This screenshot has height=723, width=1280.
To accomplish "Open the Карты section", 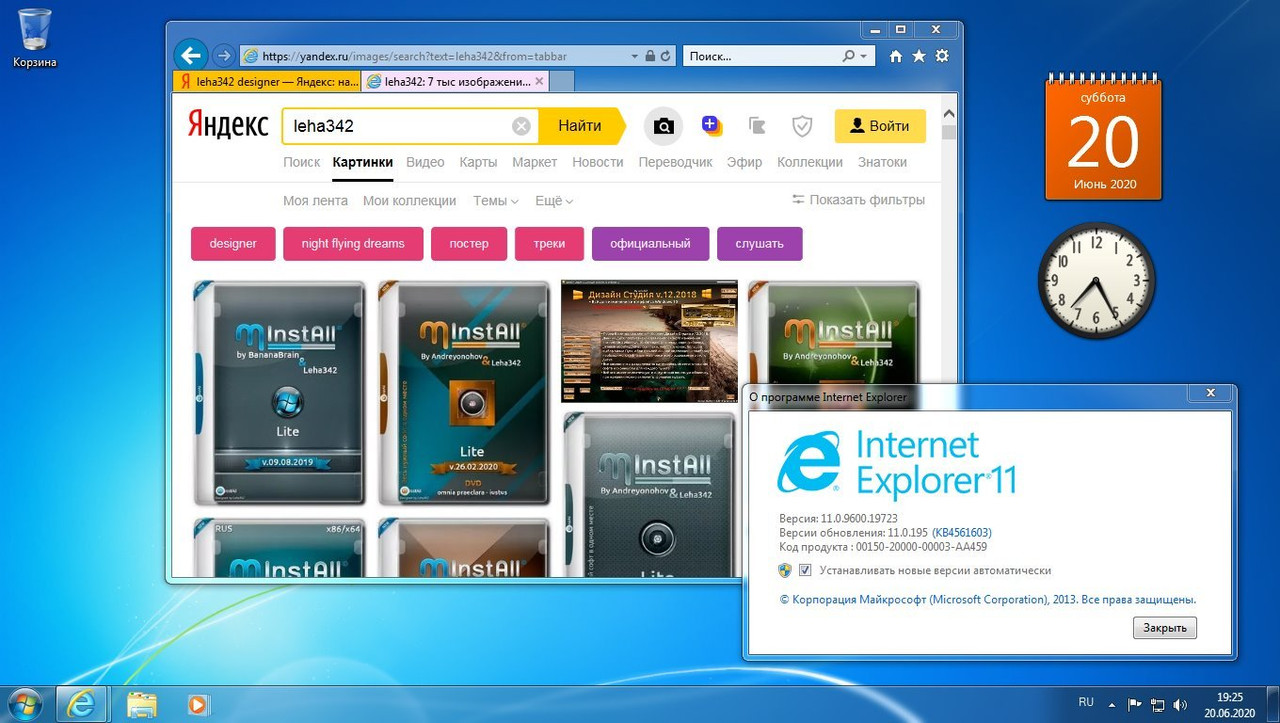I will click(x=478, y=162).
